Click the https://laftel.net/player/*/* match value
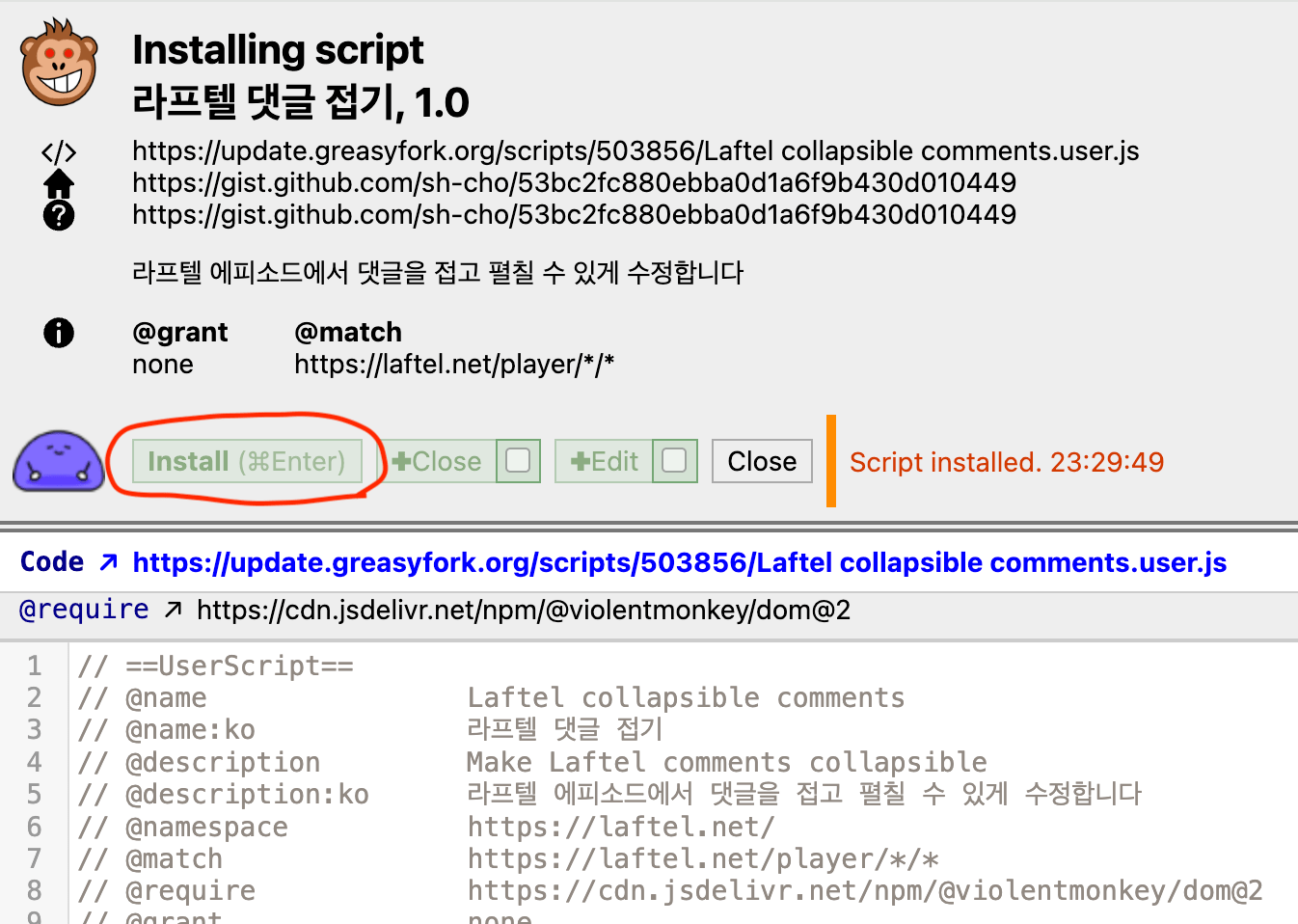 coord(454,365)
